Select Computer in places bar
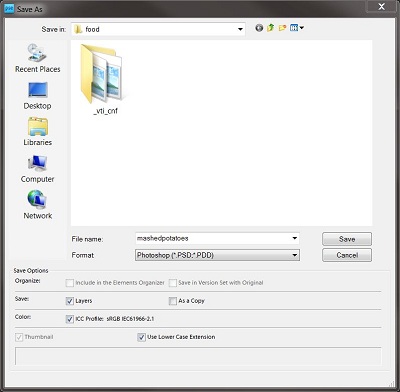400x392 pixels. (x=37, y=169)
